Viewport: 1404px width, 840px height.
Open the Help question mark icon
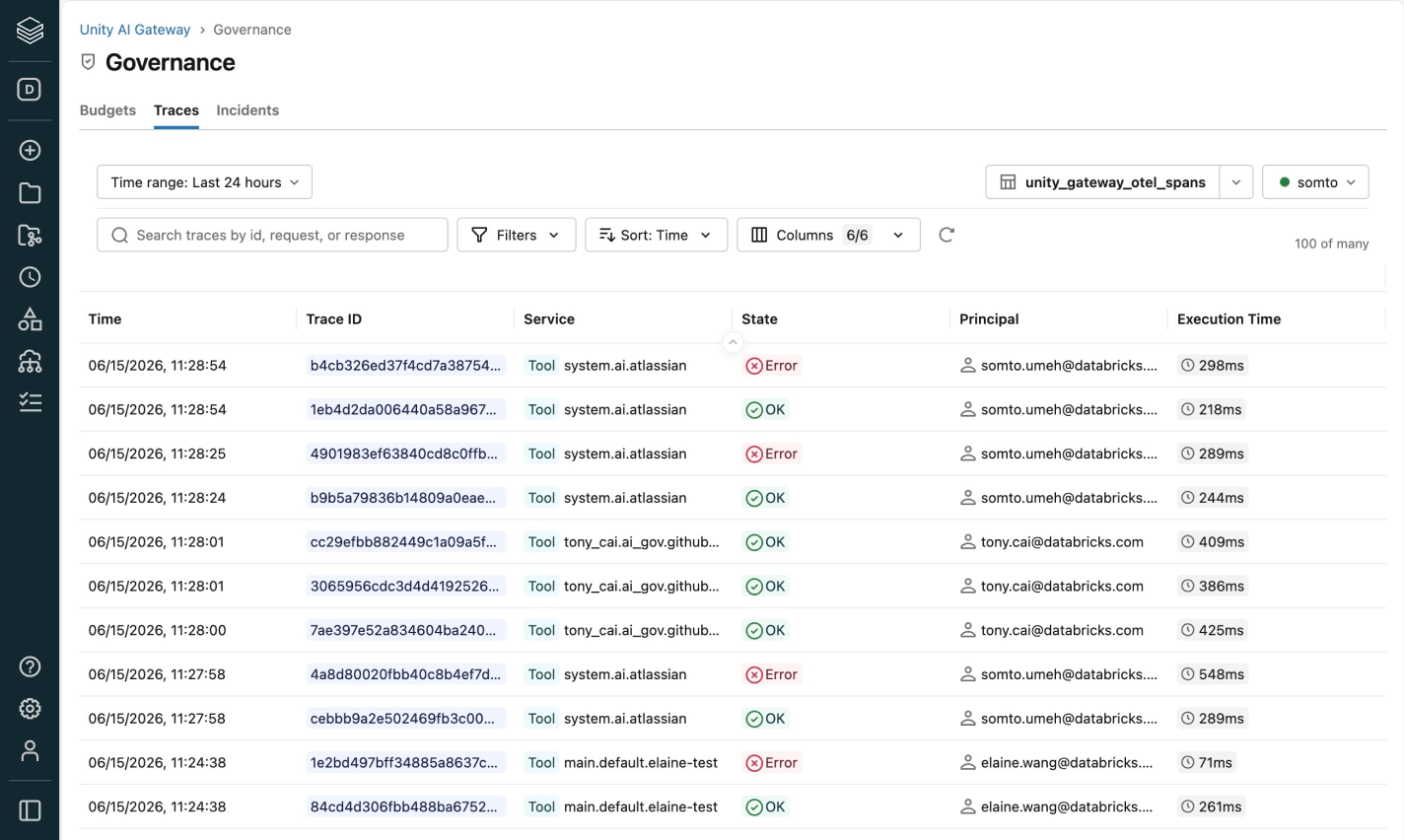click(x=30, y=666)
